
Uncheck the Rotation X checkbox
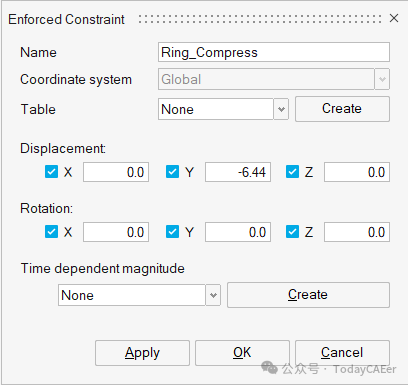click(51, 232)
